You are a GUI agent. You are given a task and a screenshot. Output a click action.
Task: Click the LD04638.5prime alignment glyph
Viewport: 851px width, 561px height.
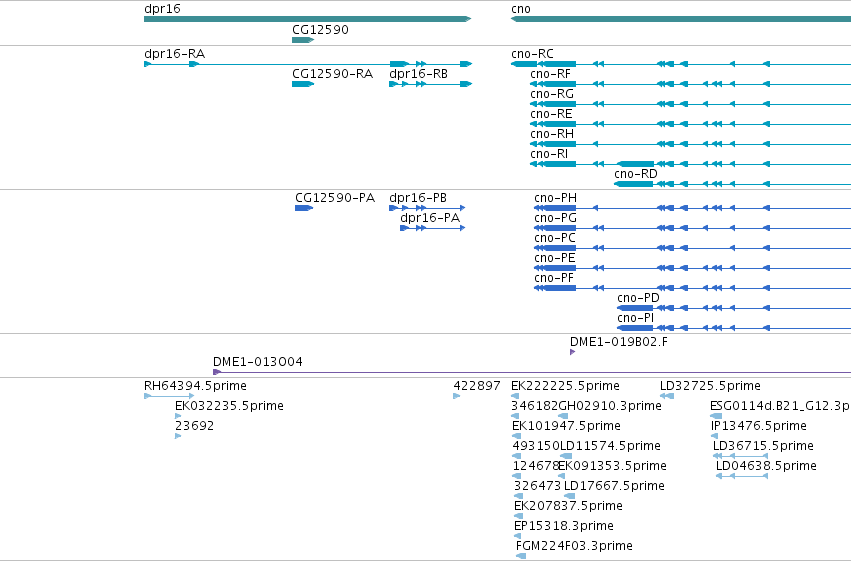742,476
